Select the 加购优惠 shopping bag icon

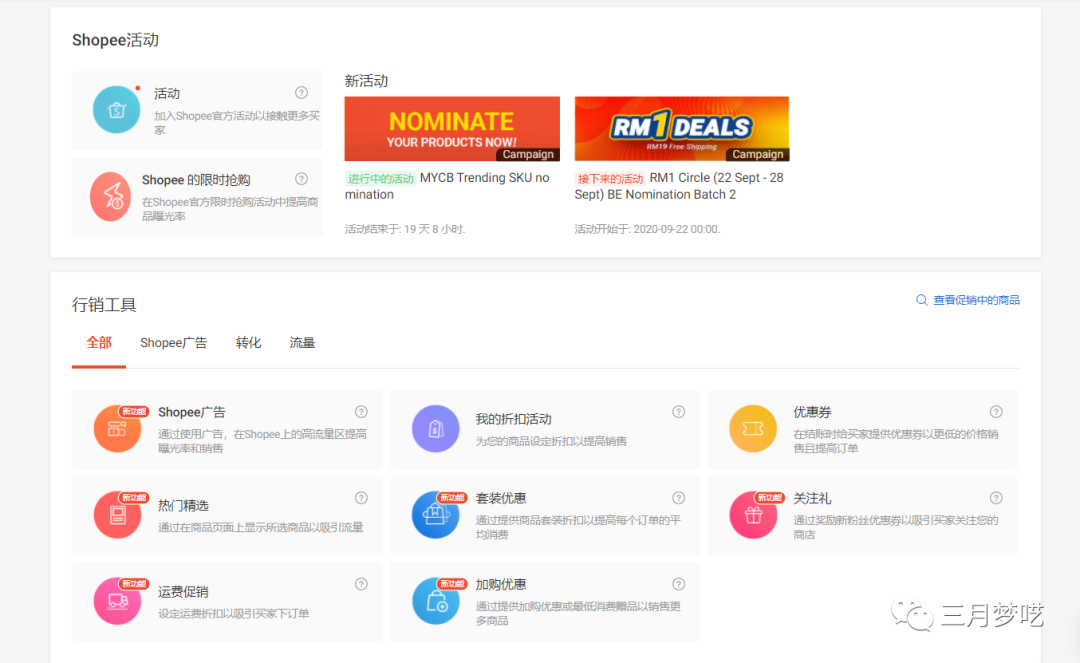tap(435, 601)
